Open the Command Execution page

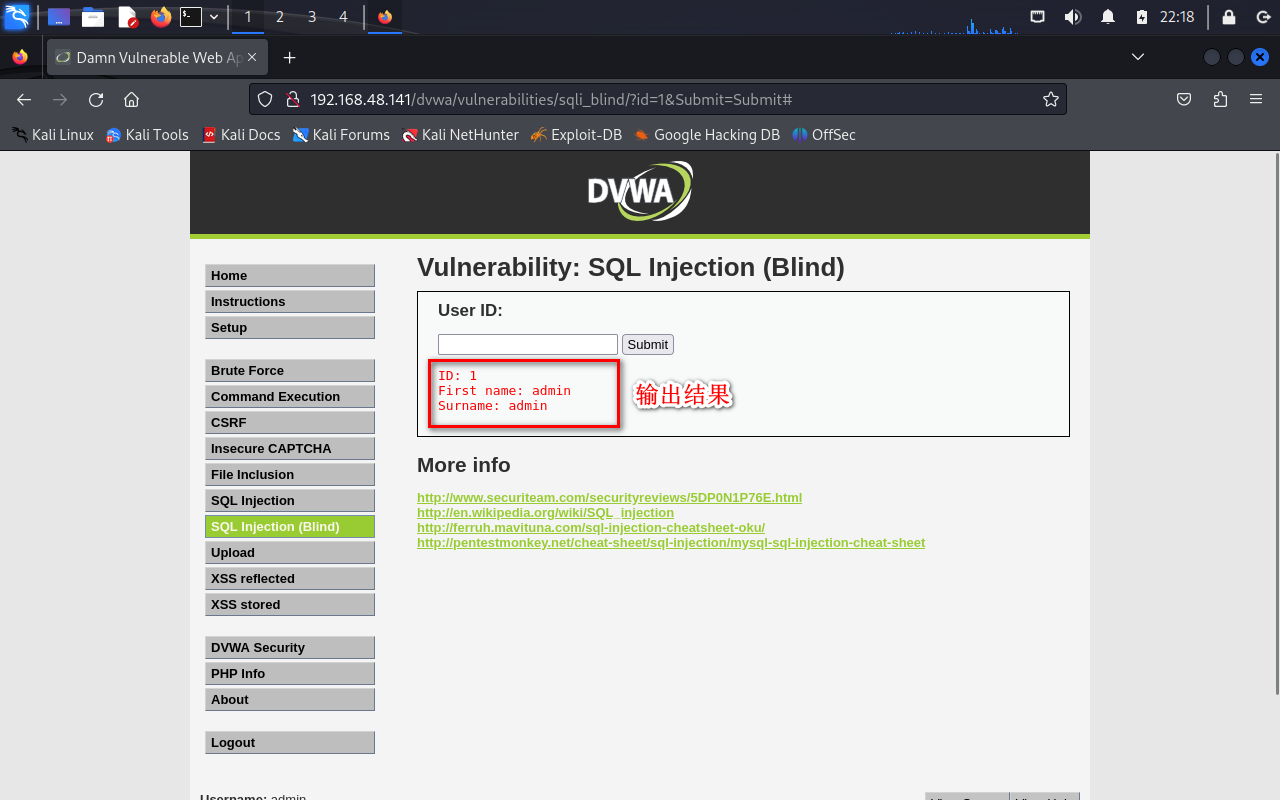(x=290, y=397)
